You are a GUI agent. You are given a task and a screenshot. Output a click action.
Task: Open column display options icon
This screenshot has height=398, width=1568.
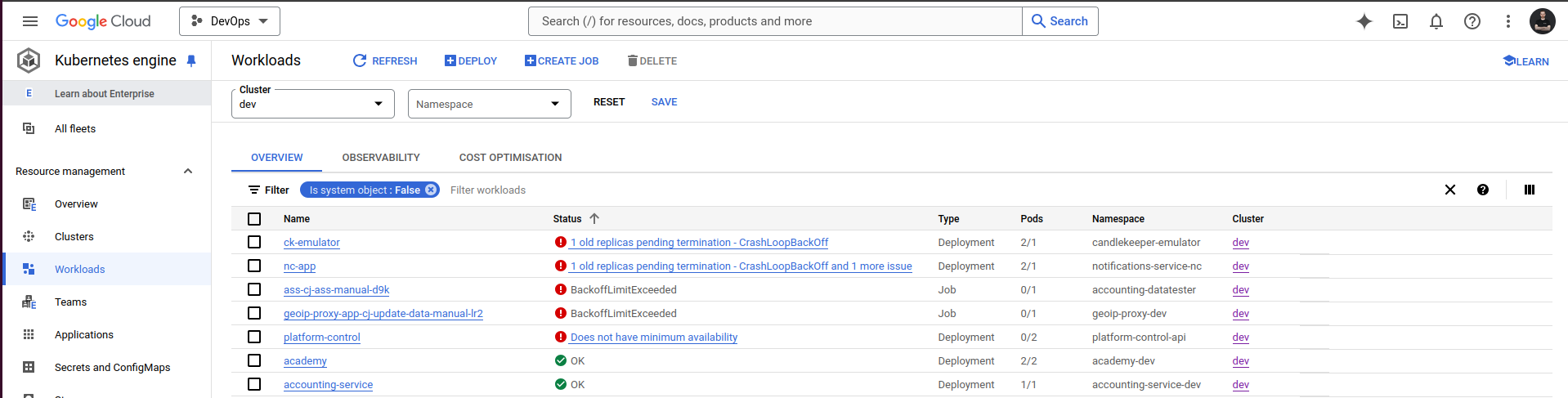point(1529,190)
